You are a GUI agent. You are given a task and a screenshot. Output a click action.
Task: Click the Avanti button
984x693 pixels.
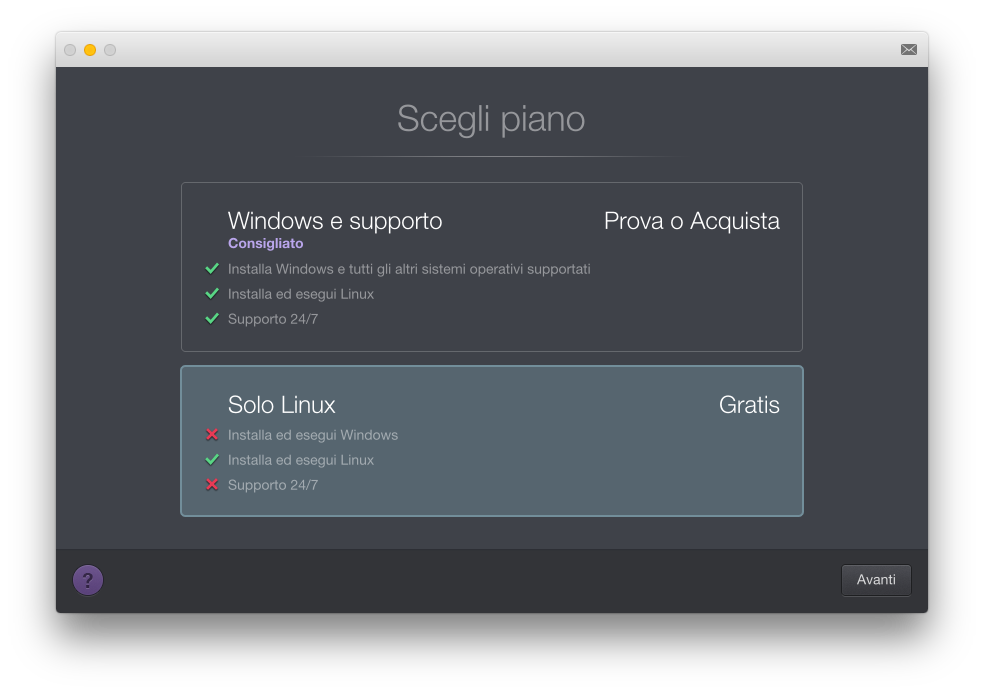point(876,580)
